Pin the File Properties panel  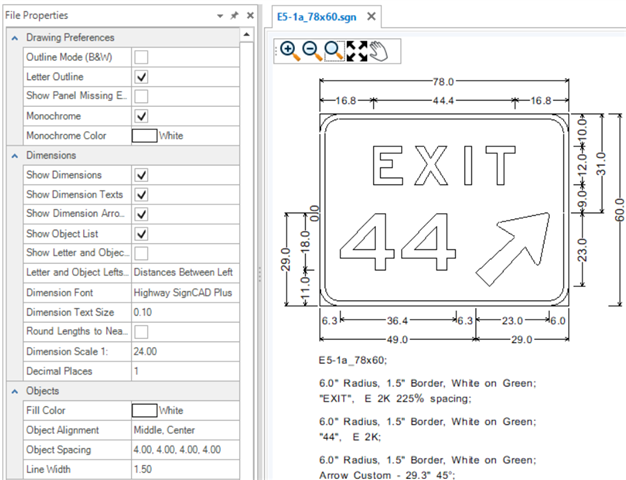coord(234,17)
